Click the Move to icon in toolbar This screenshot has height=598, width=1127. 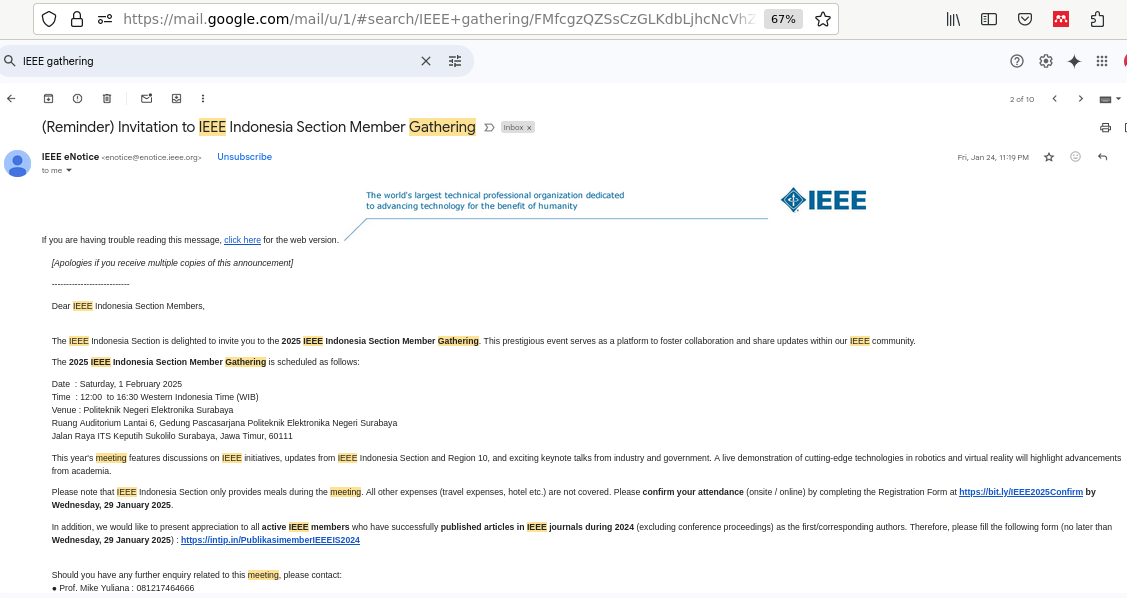click(x=176, y=98)
